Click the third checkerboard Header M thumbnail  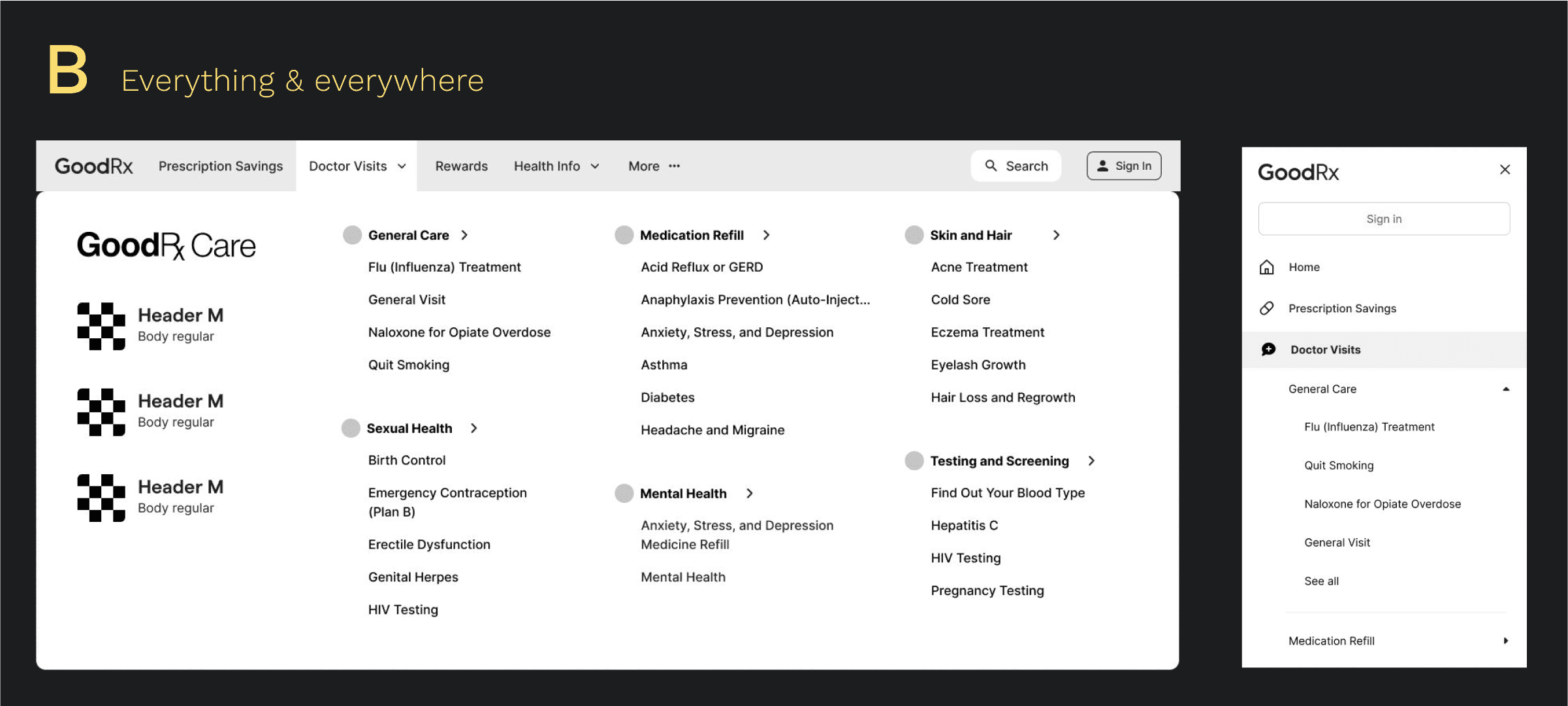coord(101,498)
